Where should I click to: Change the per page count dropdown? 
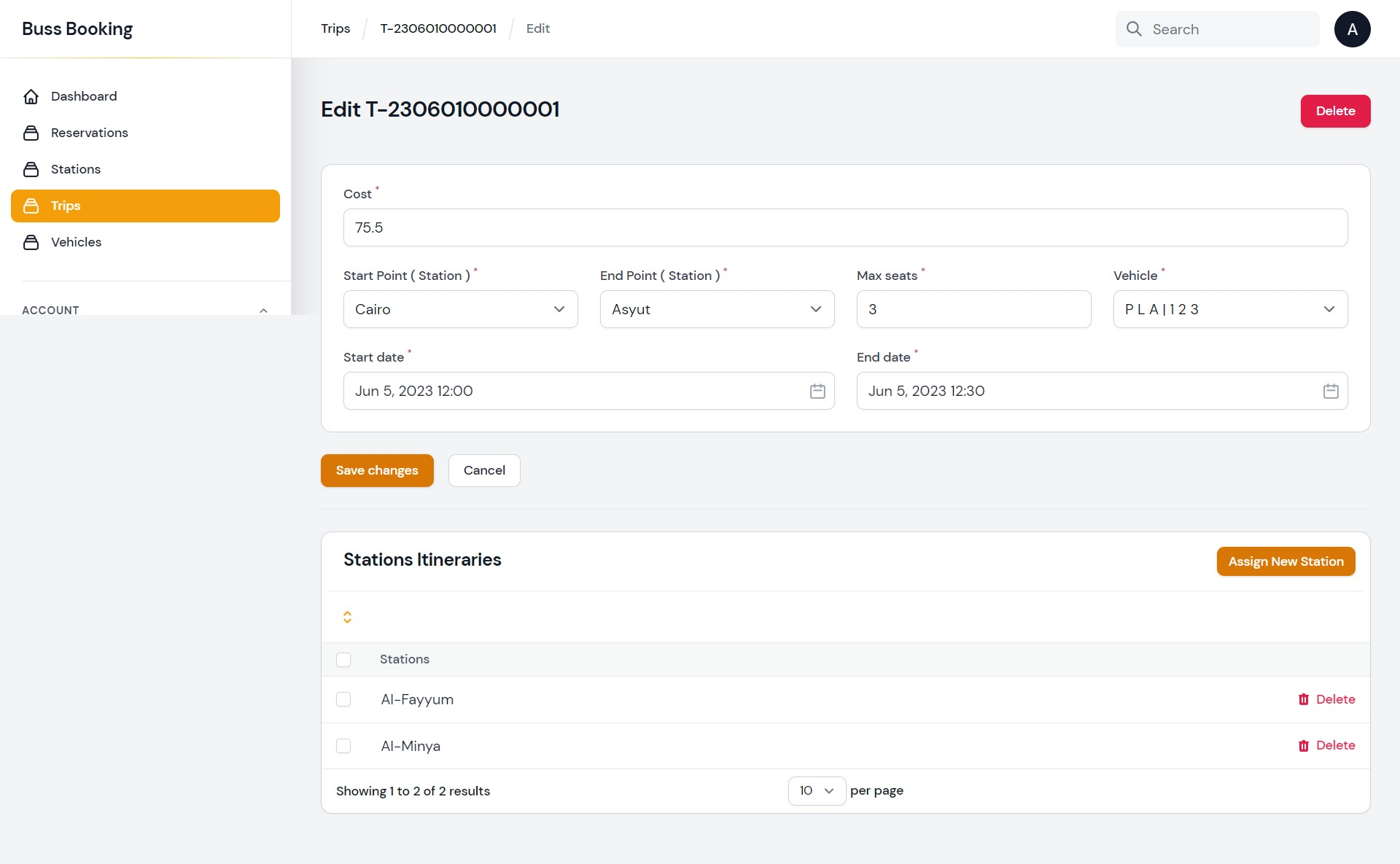tap(816, 791)
